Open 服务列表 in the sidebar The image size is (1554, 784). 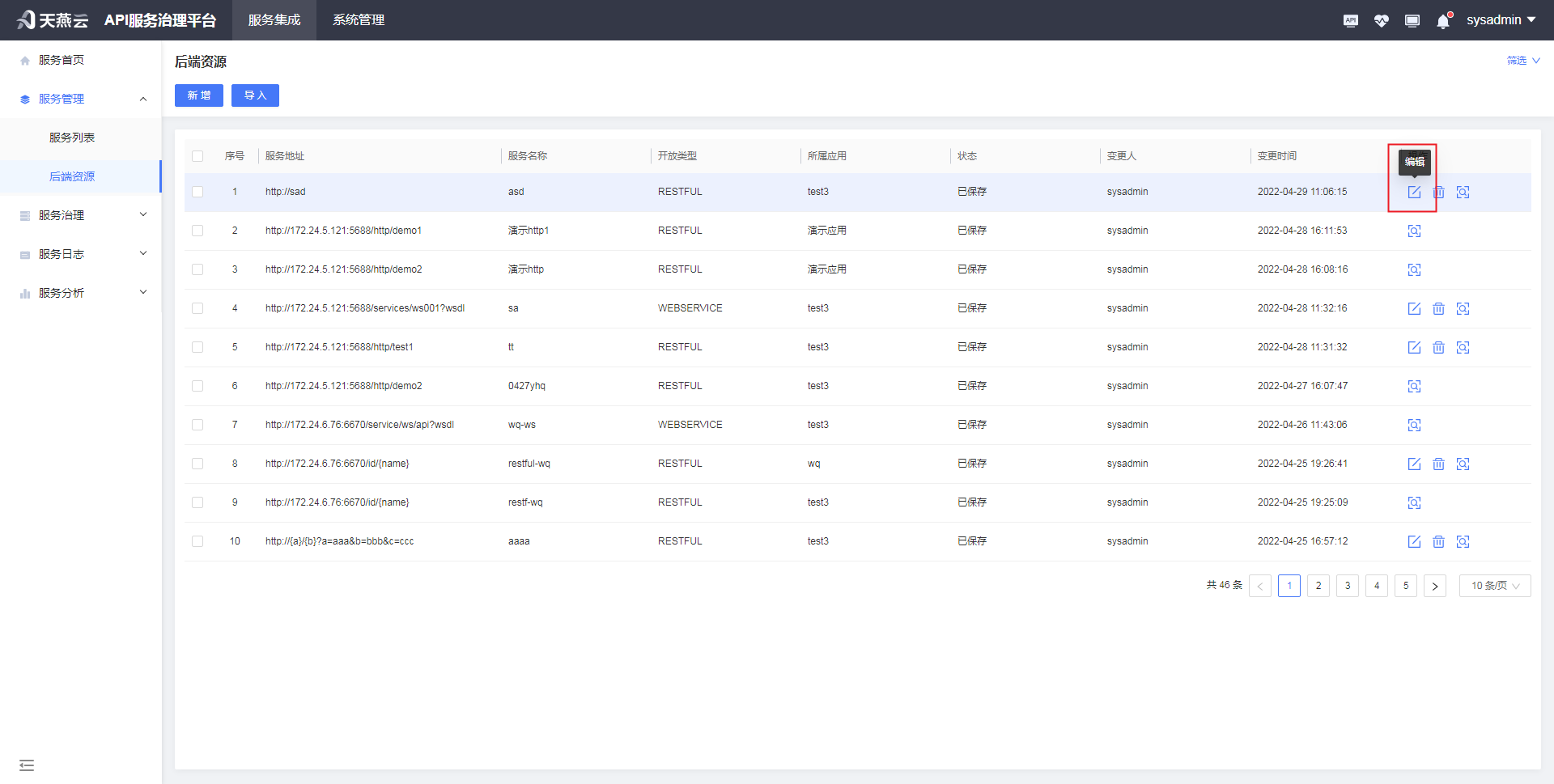click(72, 138)
